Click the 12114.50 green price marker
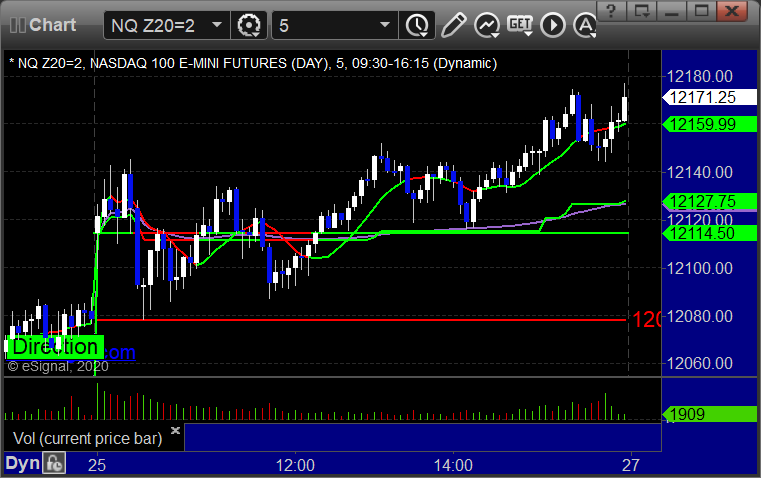 coord(710,233)
